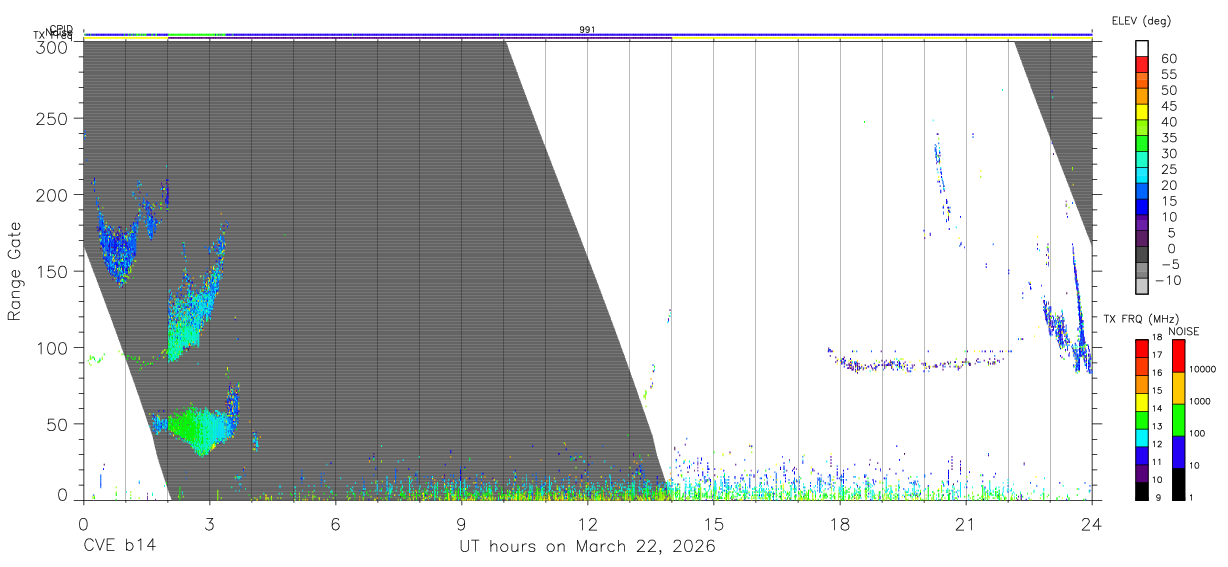
Task: Click the '21' hour tick on time axis
Action: click(x=965, y=523)
